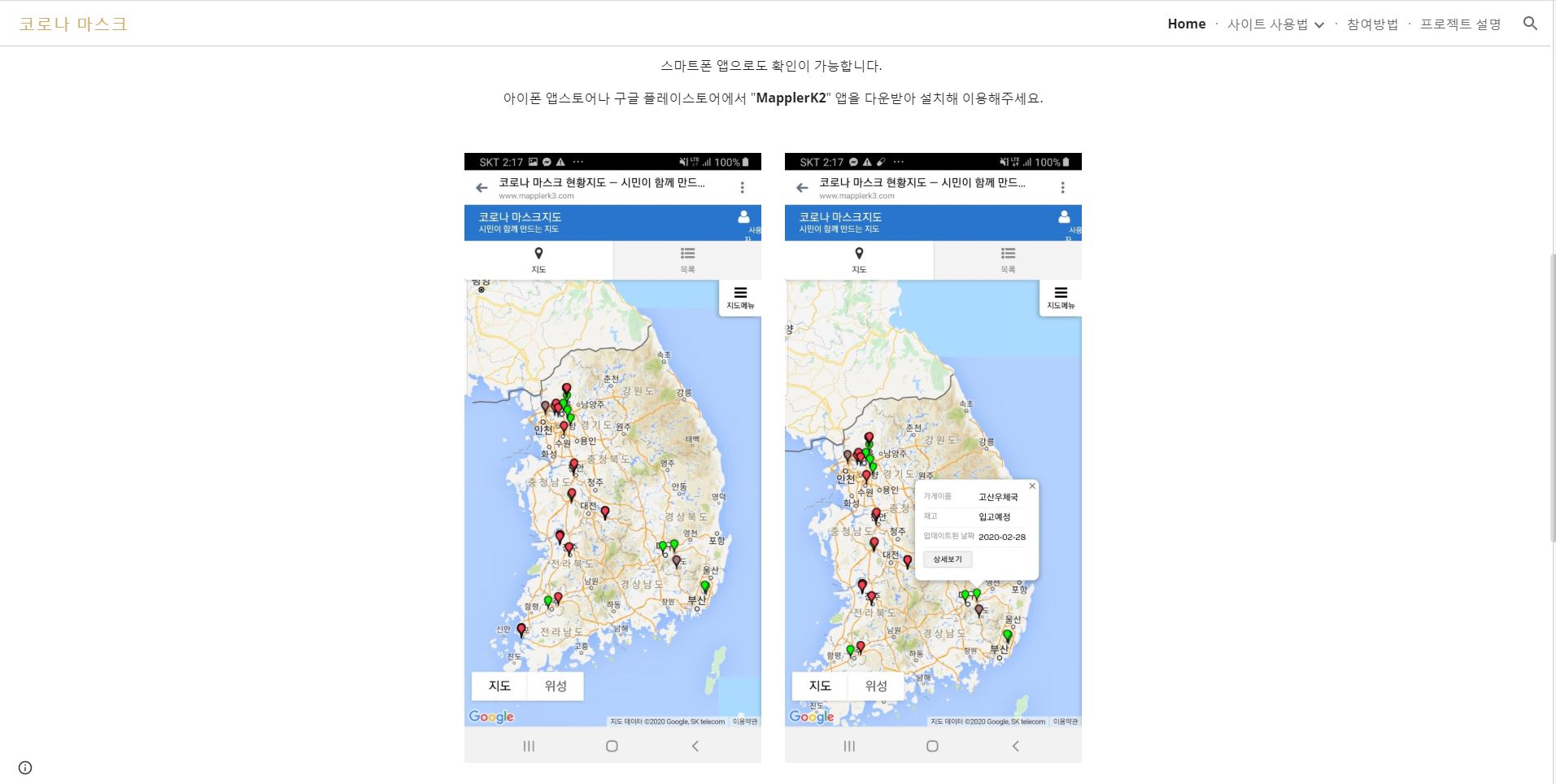Click the green marker near 부산 on left map
Viewport: 1556px width, 784px height.
coord(705,586)
